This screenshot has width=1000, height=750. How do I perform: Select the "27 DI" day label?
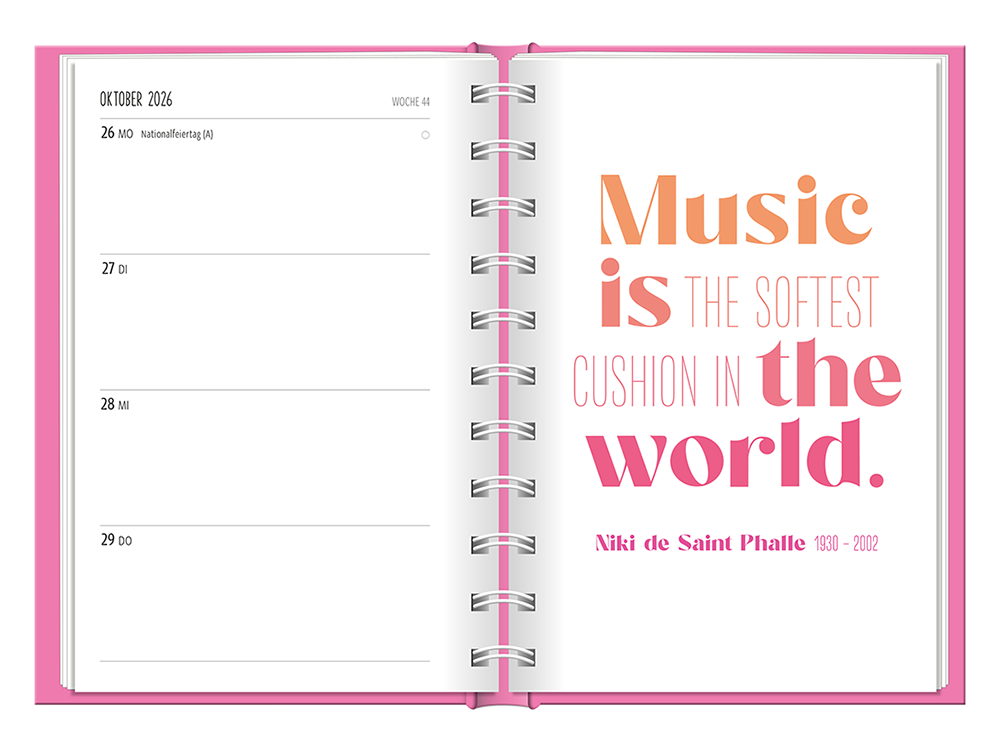coord(115,269)
